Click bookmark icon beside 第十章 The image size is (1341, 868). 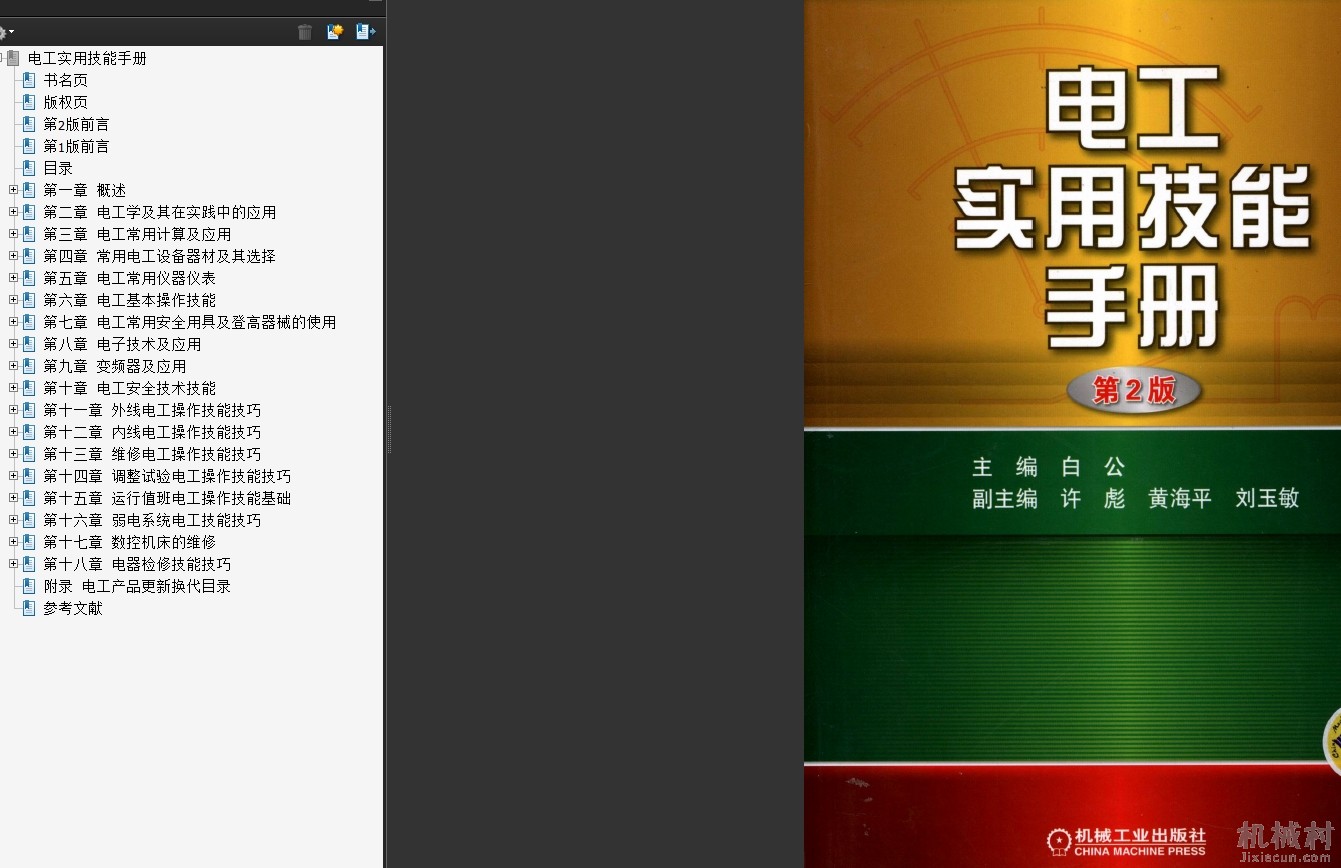[x=29, y=388]
